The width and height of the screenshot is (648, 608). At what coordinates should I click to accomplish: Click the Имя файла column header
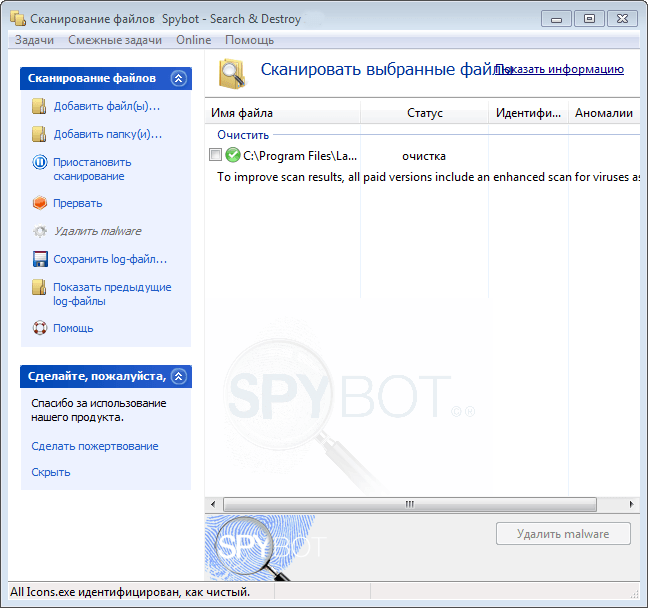[283, 113]
